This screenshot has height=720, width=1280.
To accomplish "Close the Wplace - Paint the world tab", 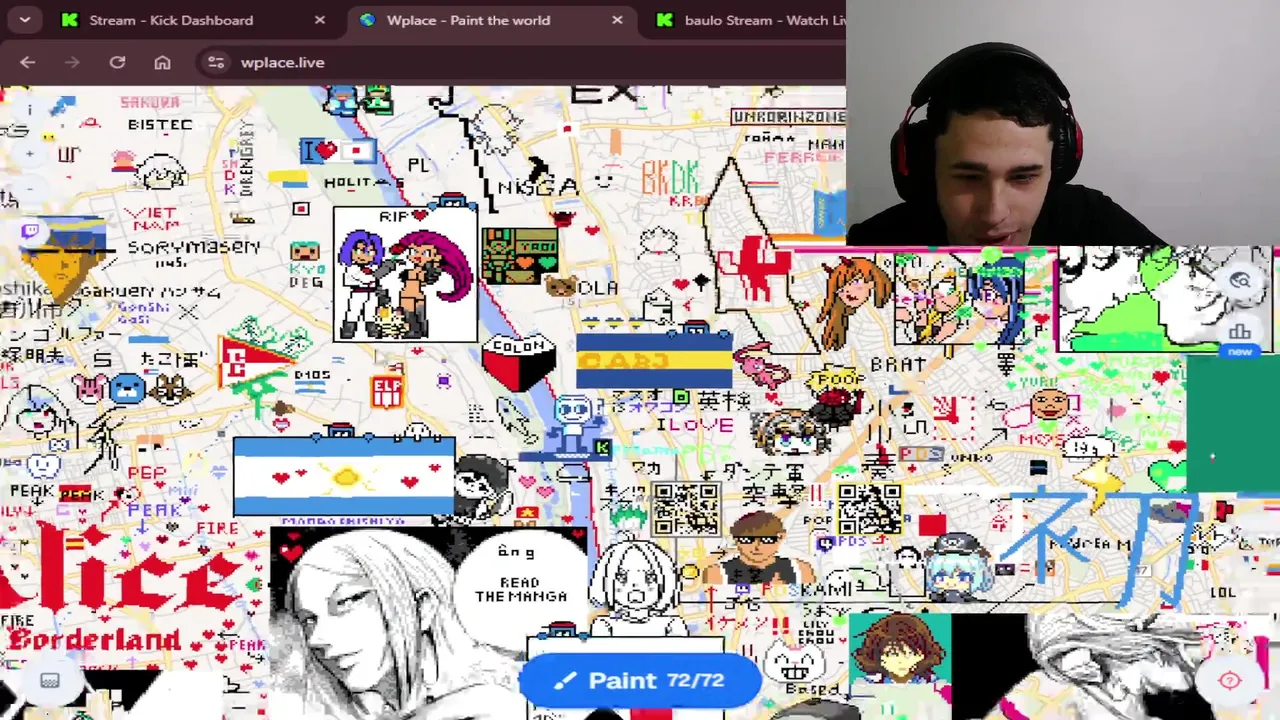I will 617,20.
